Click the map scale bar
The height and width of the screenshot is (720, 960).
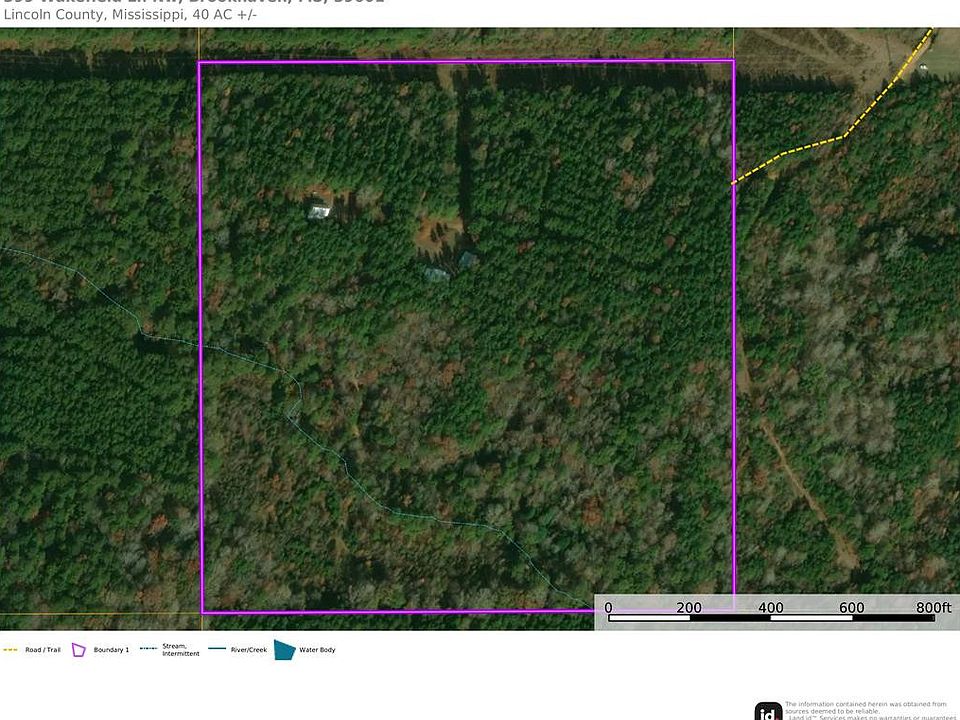(770, 619)
